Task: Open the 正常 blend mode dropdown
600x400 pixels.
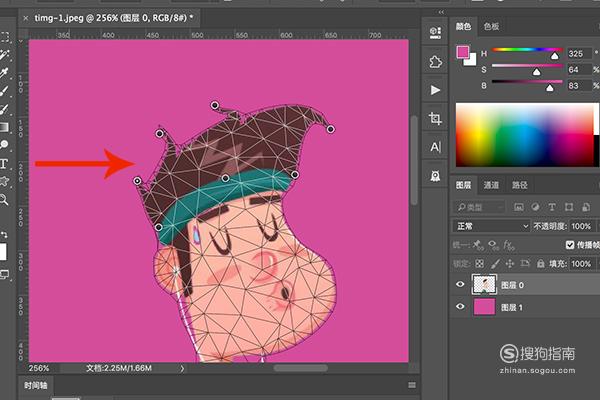Action: [492, 226]
